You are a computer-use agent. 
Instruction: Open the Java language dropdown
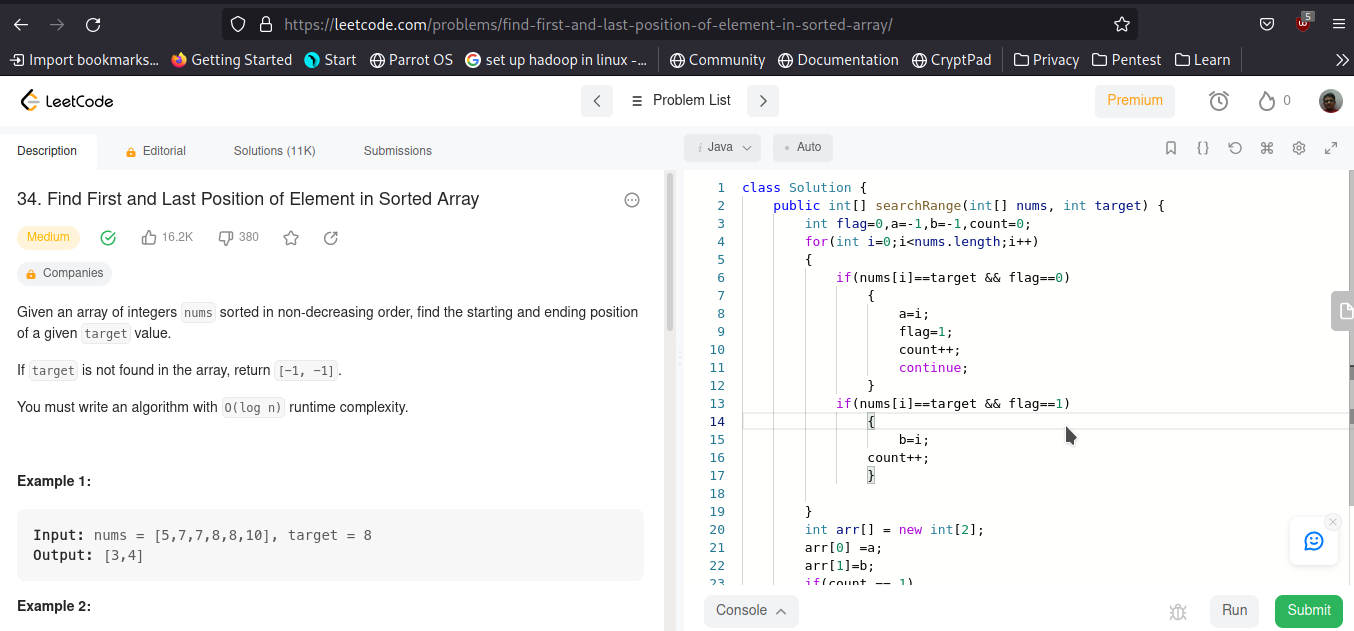click(x=723, y=148)
